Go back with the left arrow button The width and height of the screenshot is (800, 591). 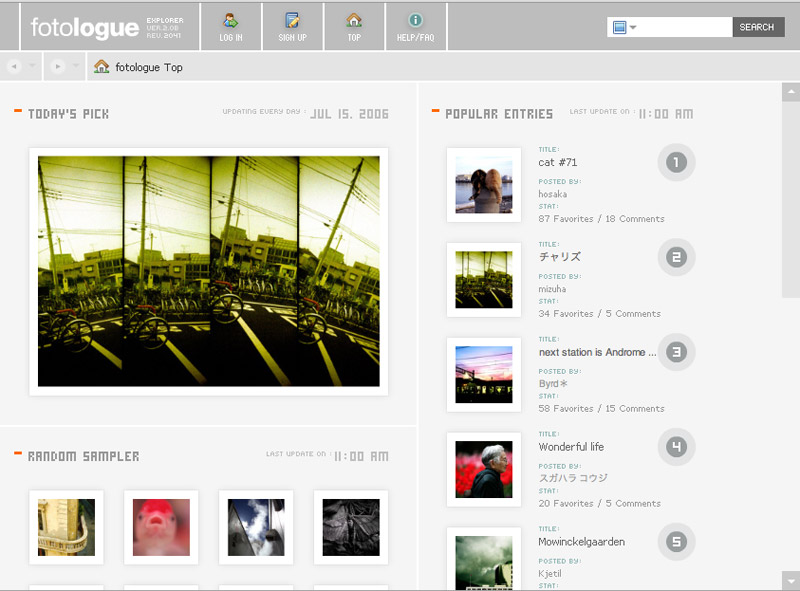coord(14,66)
